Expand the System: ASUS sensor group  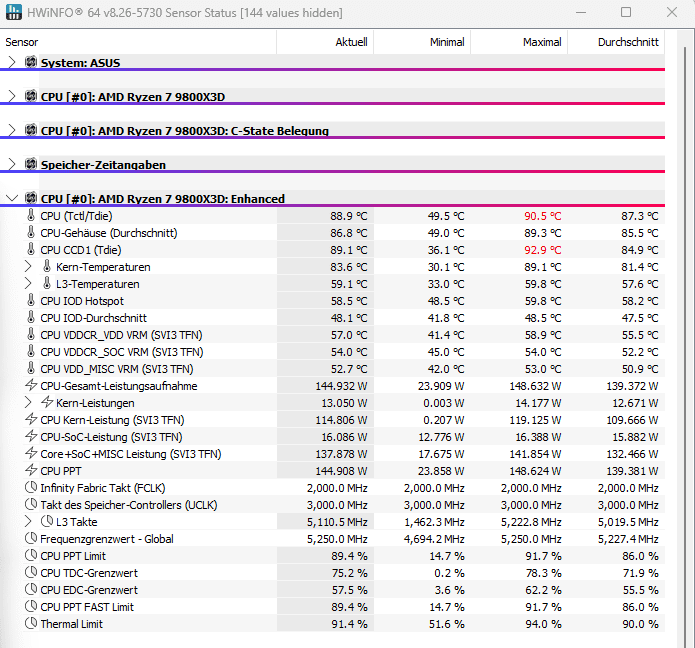(12, 62)
